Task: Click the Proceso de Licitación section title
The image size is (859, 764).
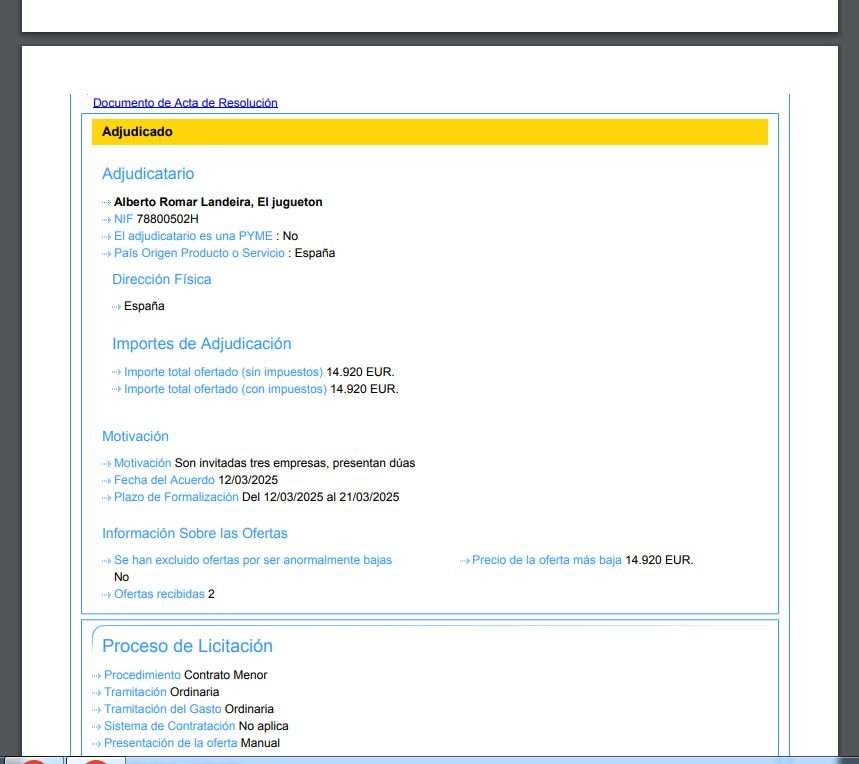Action: 187,646
